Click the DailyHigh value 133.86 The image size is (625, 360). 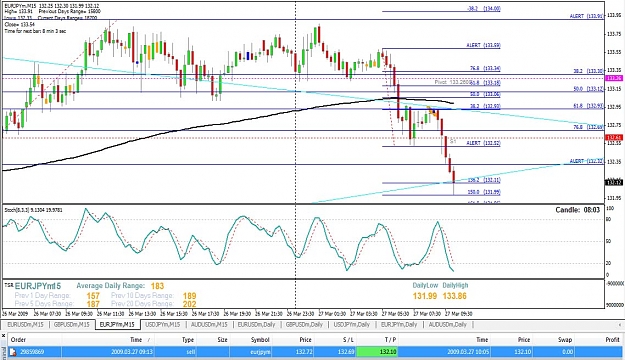coord(454,296)
